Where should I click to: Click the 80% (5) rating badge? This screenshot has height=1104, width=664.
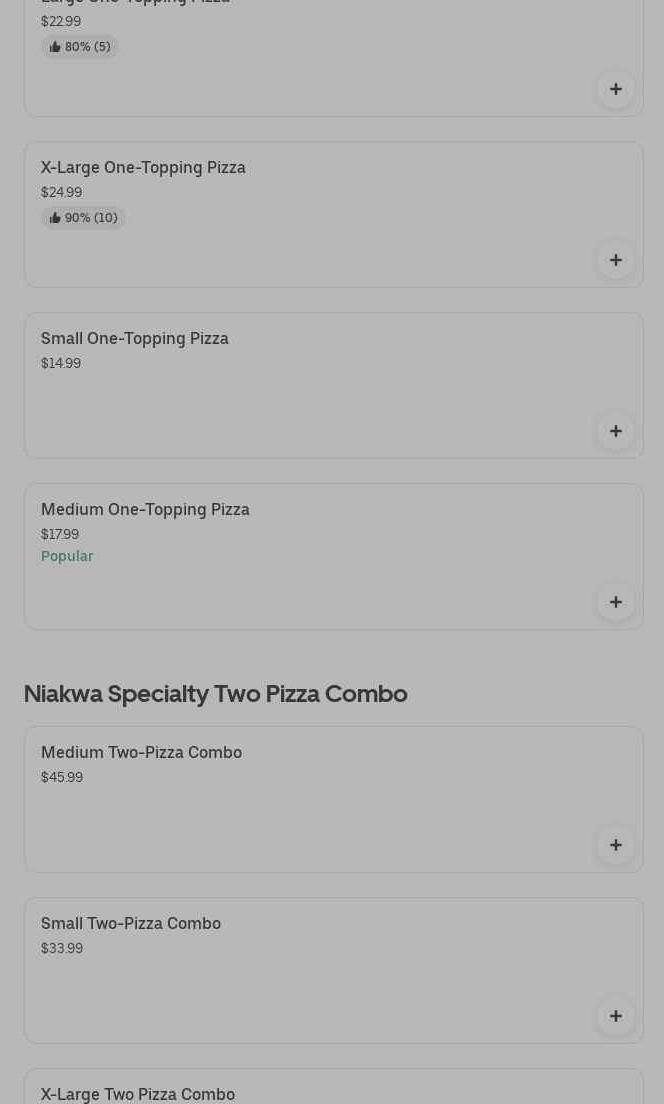coord(80,47)
